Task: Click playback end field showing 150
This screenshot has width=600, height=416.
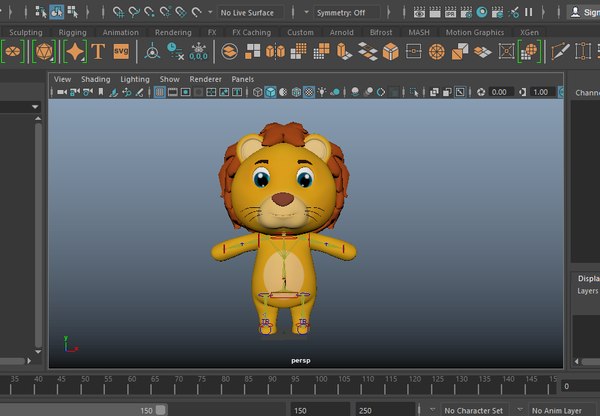Action: coord(320,410)
